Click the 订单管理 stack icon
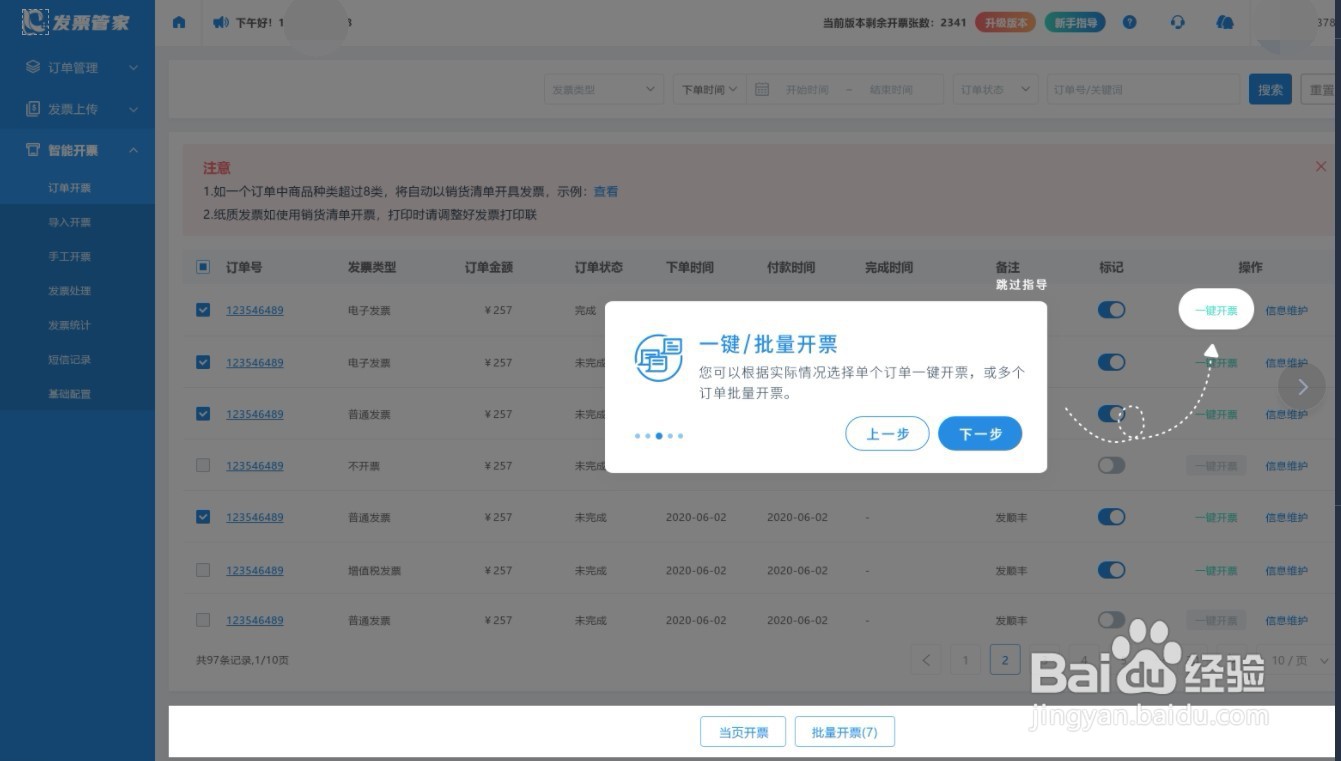This screenshot has height=761, width=1341. [33, 67]
